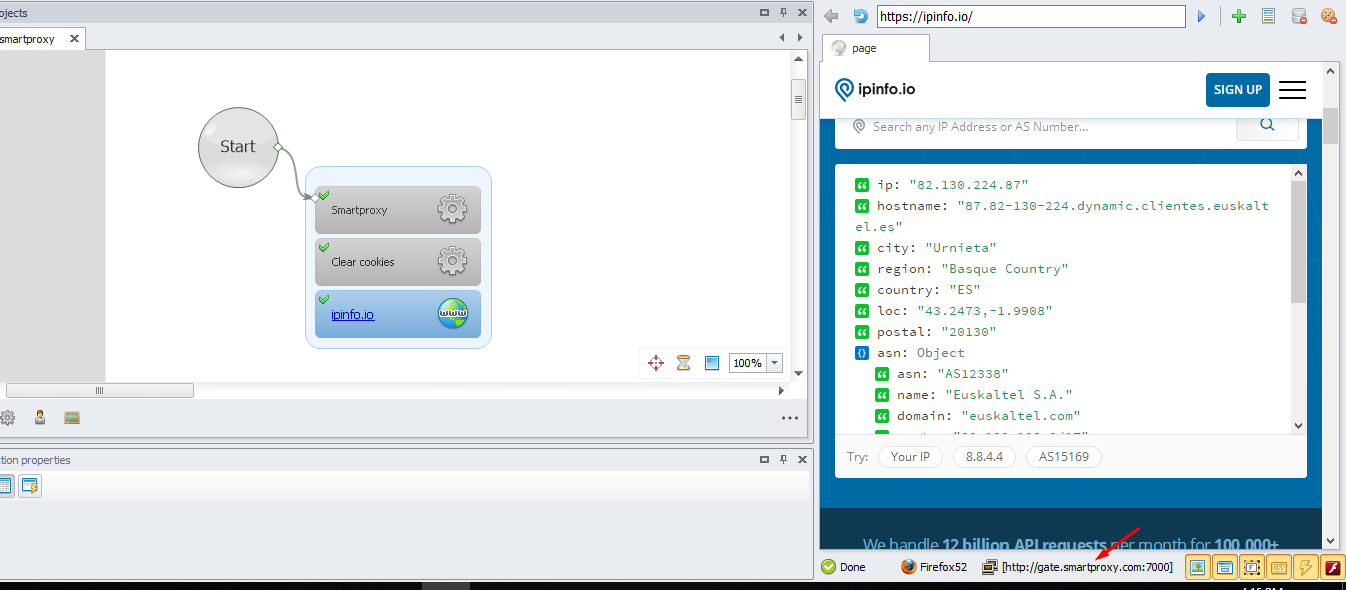The image size is (1346, 590).
Task: Click the postal "20130" line
Action: 926,331
